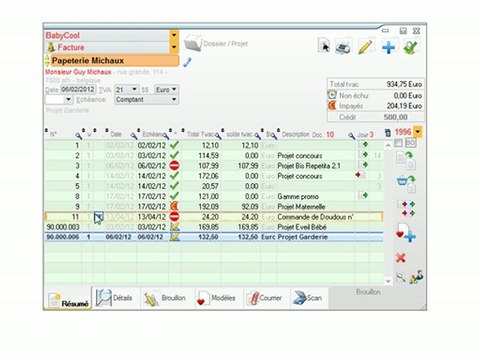Image resolution: width=480 pixels, height=360 pixels.
Task: Click the copy document icon in right sidebar
Action: [x=406, y=160]
